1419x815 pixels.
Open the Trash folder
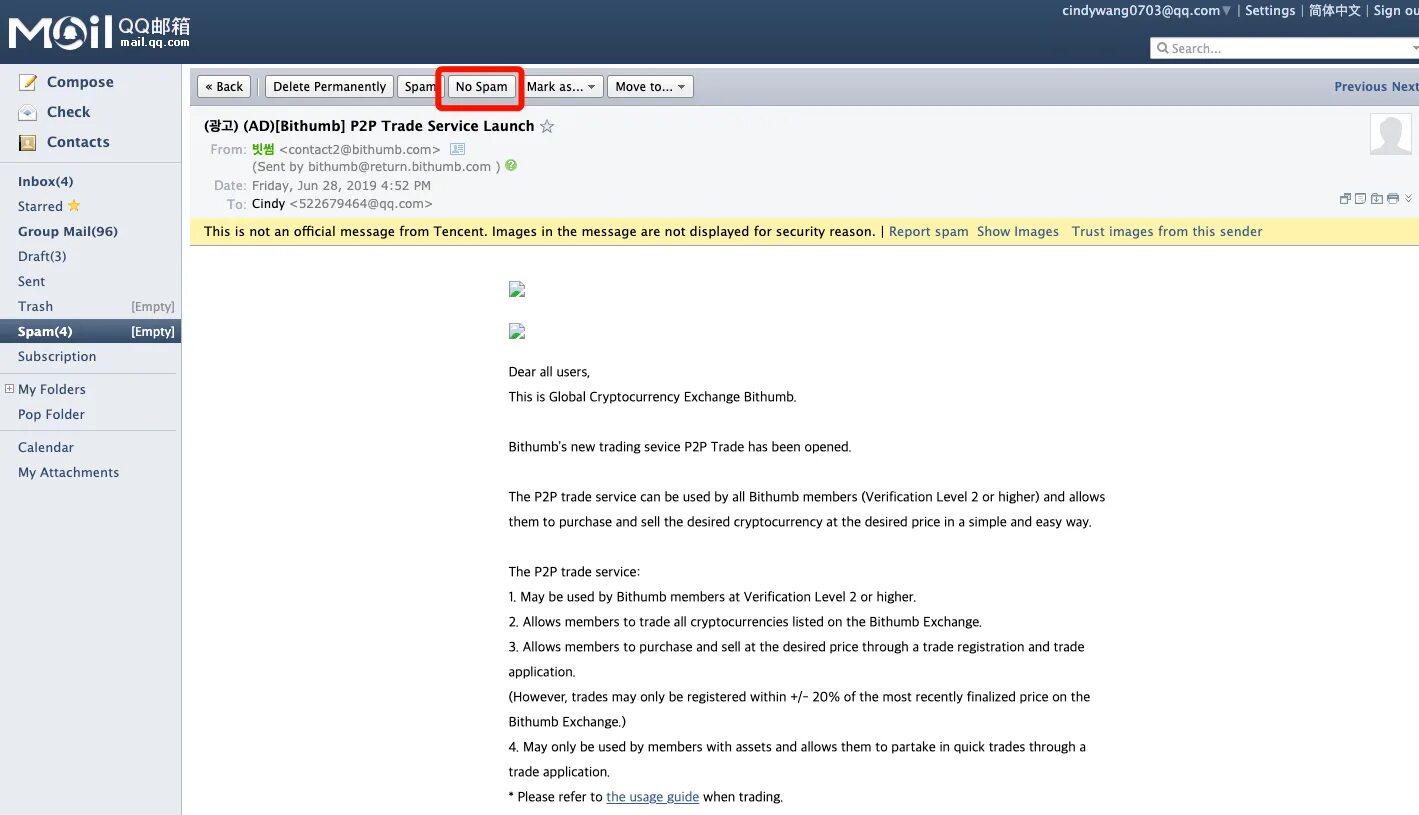click(35, 306)
